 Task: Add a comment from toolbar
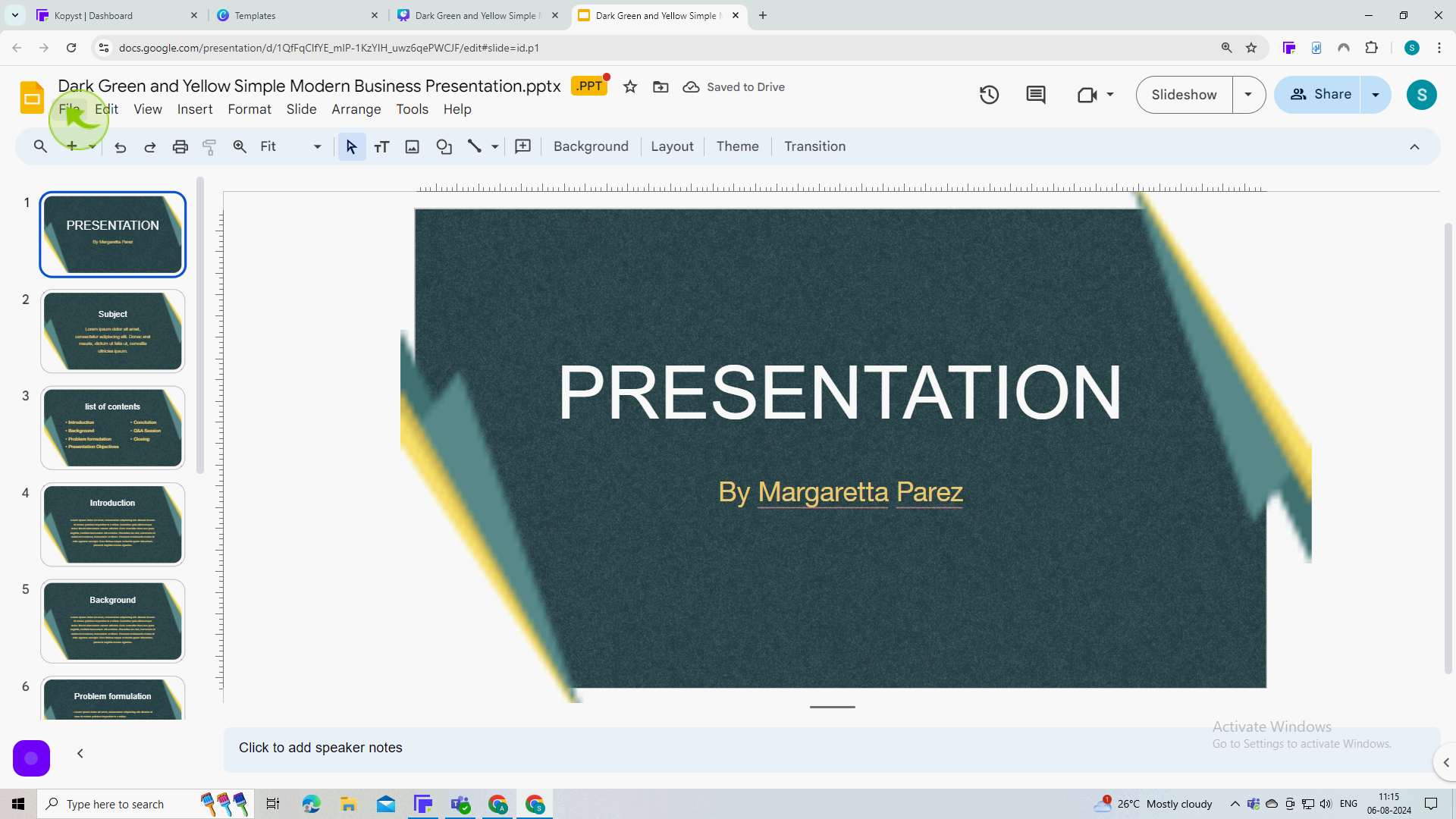523,146
